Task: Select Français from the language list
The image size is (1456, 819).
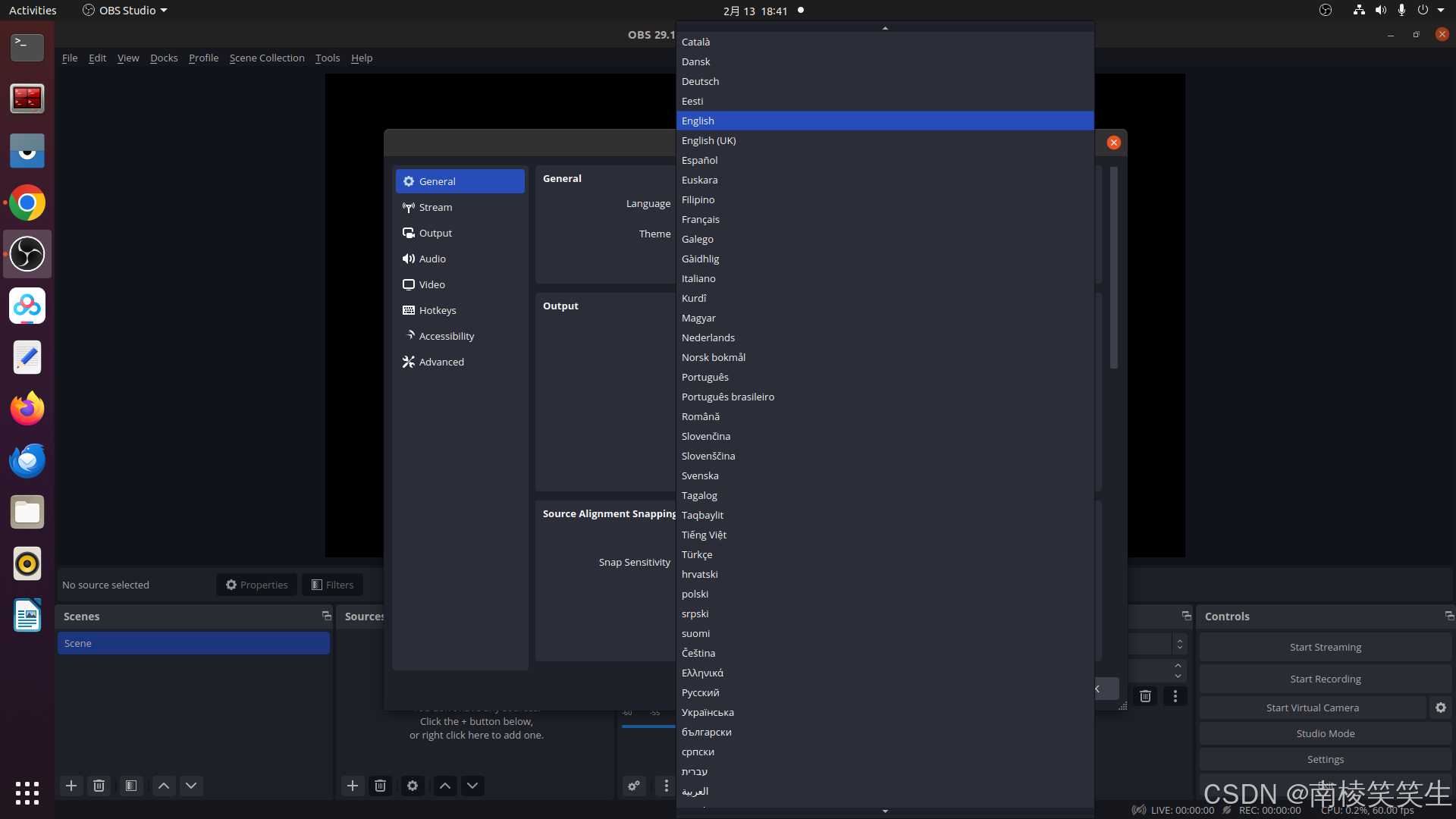Action: (x=701, y=219)
